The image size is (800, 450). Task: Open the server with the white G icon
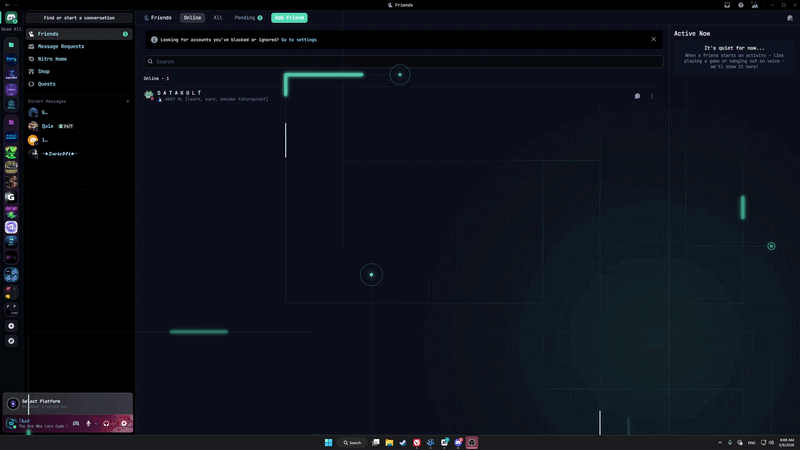tap(11, 197)
